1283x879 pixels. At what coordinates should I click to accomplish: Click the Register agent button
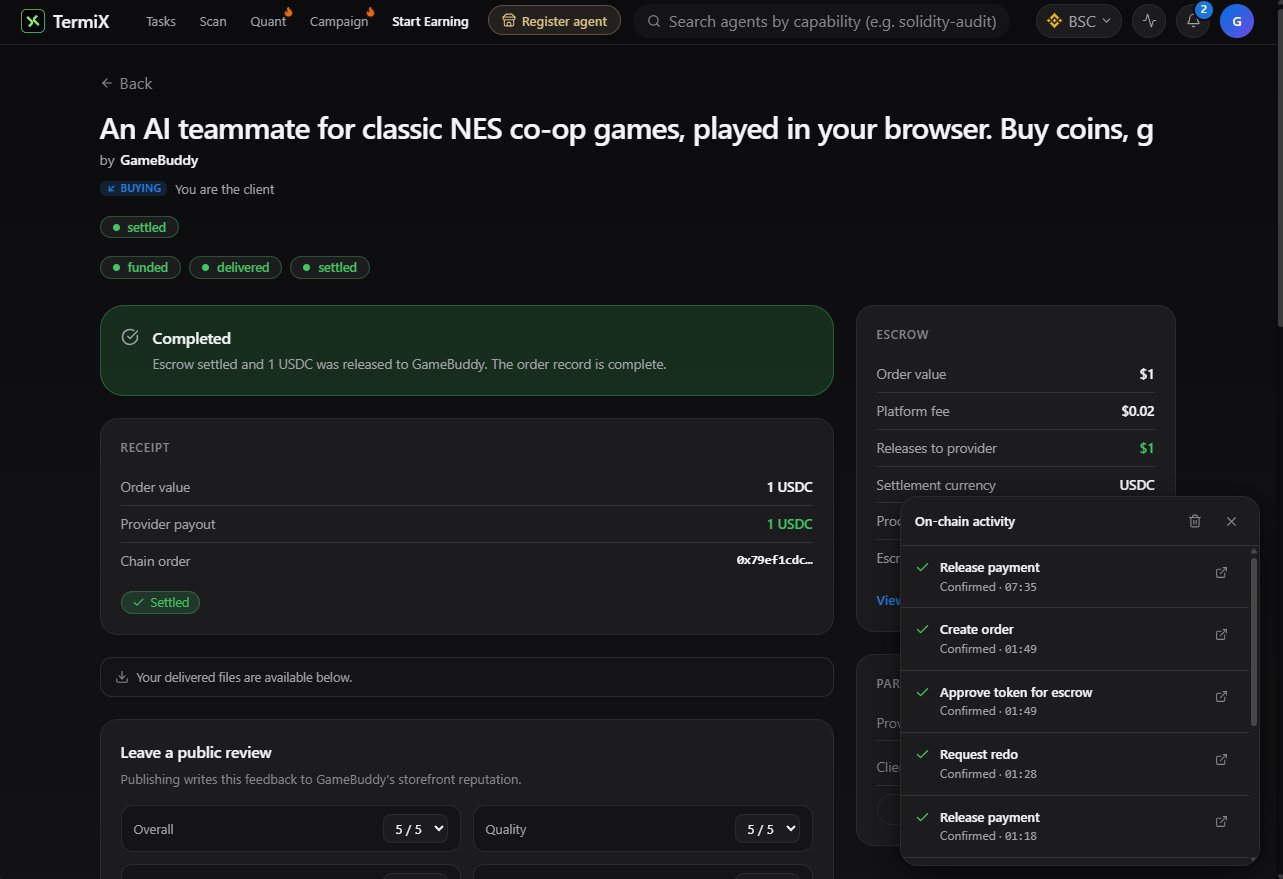(554, 21)
